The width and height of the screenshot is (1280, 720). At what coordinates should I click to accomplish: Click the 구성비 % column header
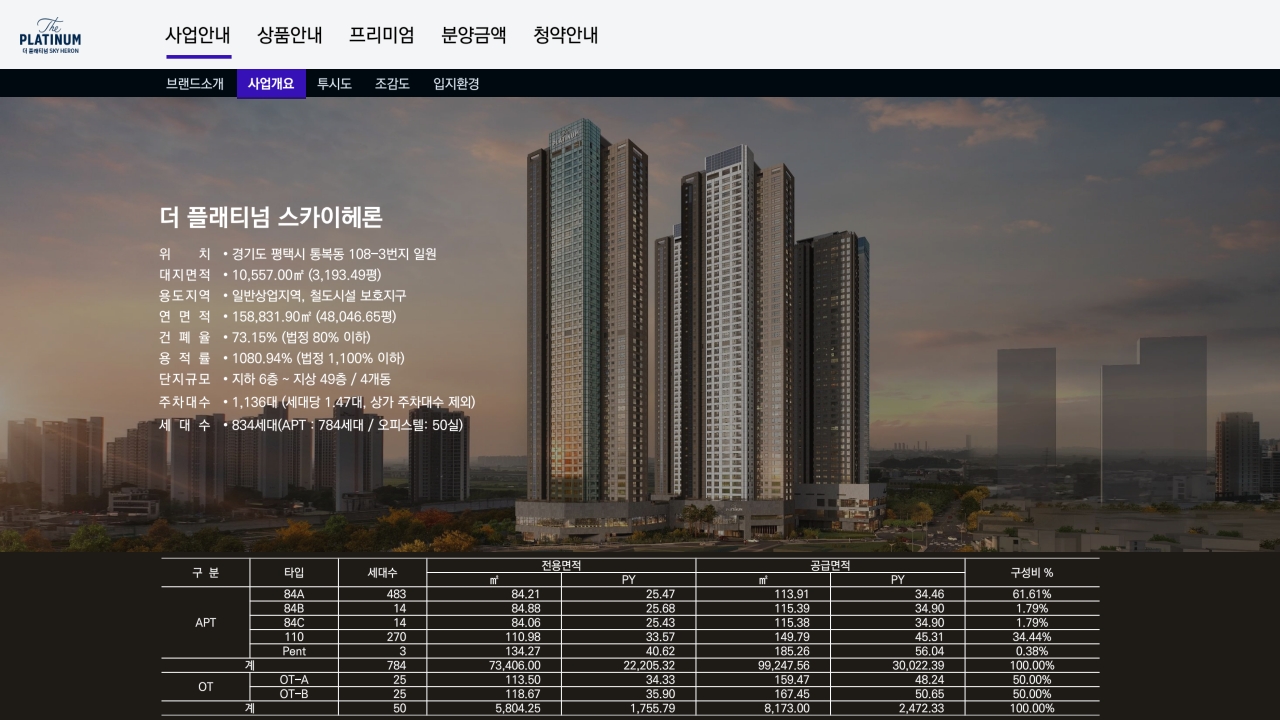point(1031,573)
